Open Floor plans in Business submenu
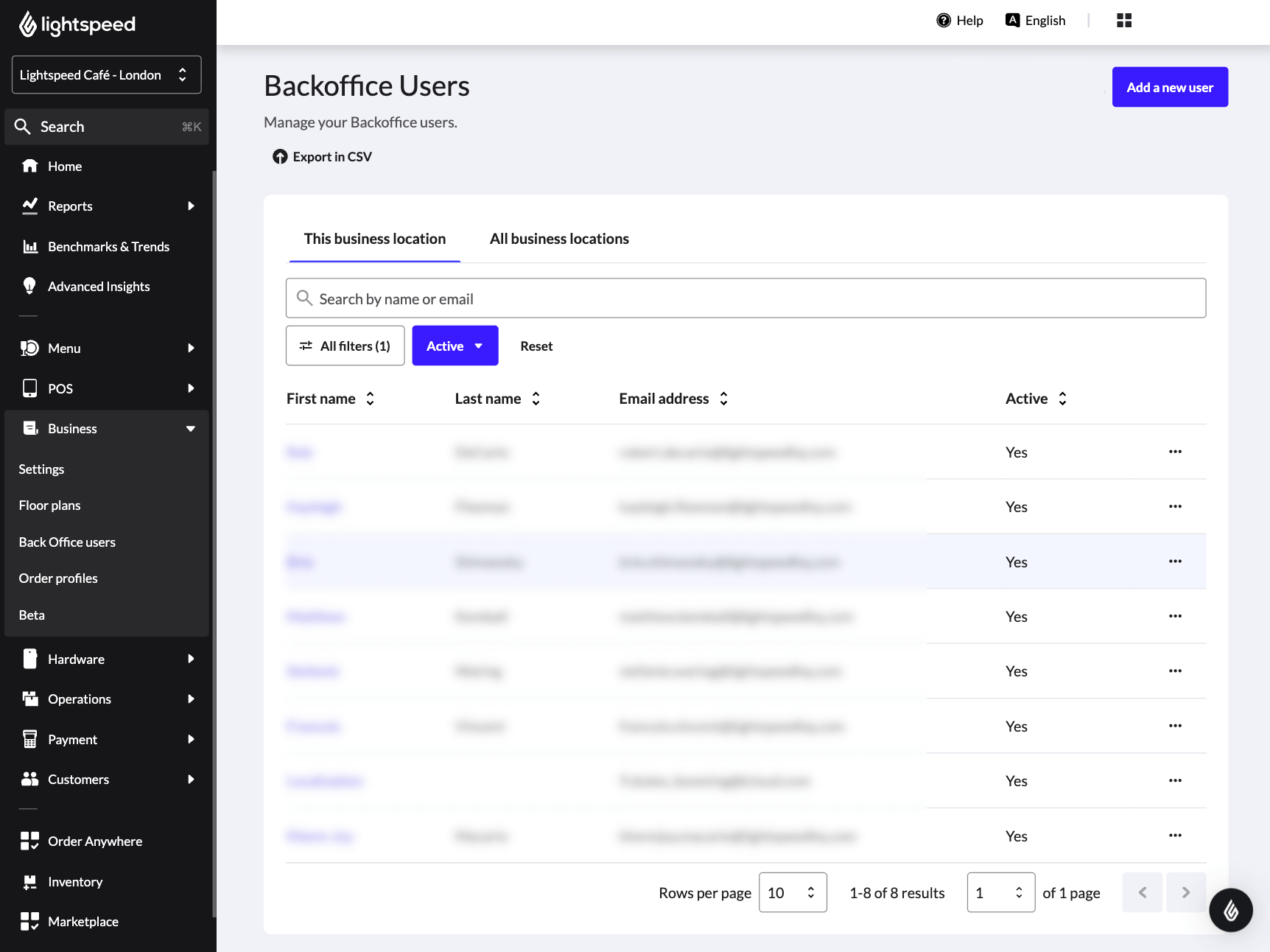The height and width of the screenshot is (952, 1270). [x=49, y=505]
